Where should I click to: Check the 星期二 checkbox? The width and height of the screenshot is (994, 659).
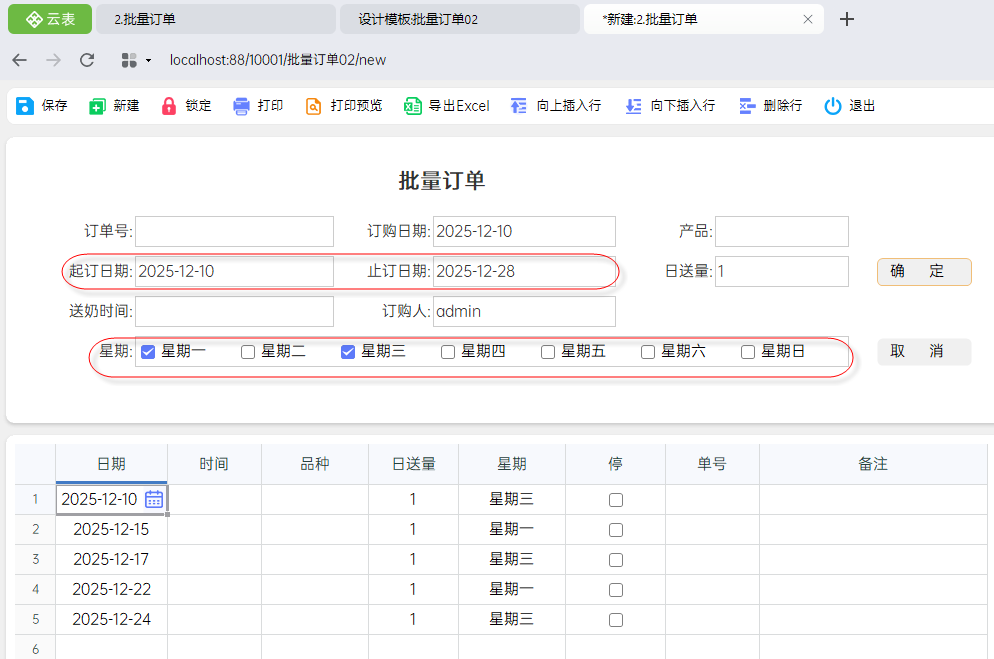click(248, 352)
